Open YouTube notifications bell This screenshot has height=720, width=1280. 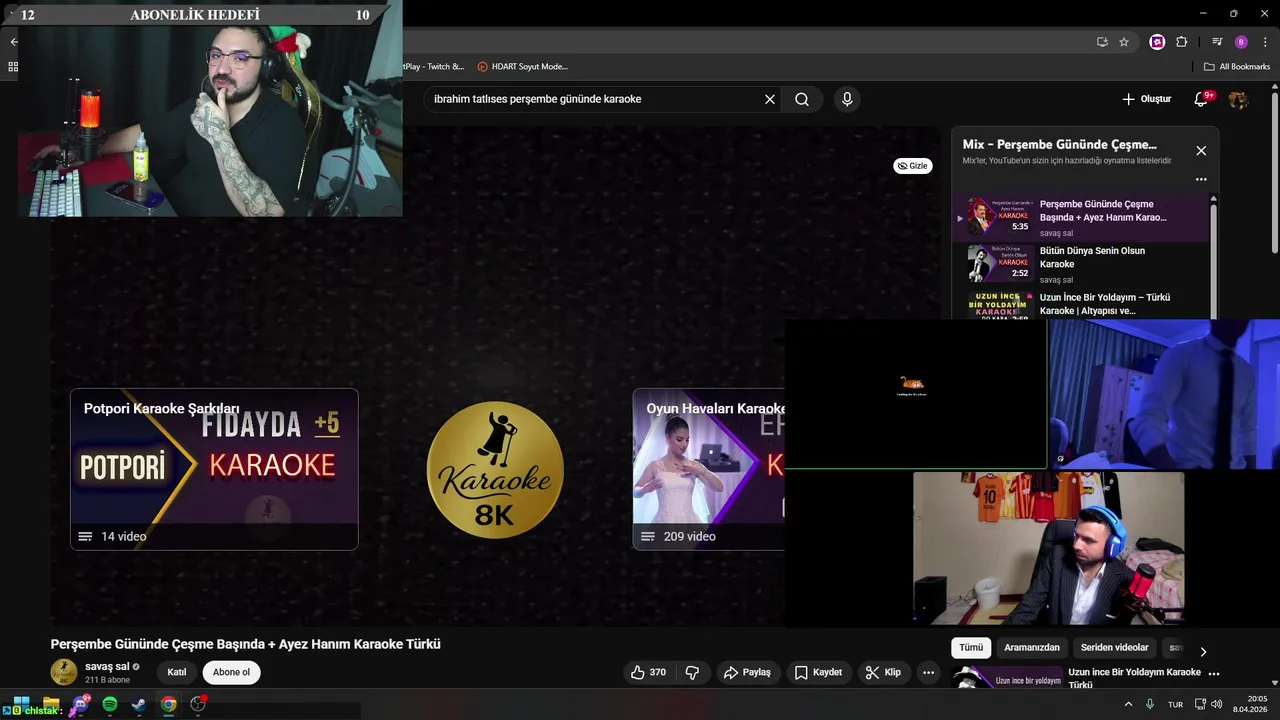tap(1203, 99)
